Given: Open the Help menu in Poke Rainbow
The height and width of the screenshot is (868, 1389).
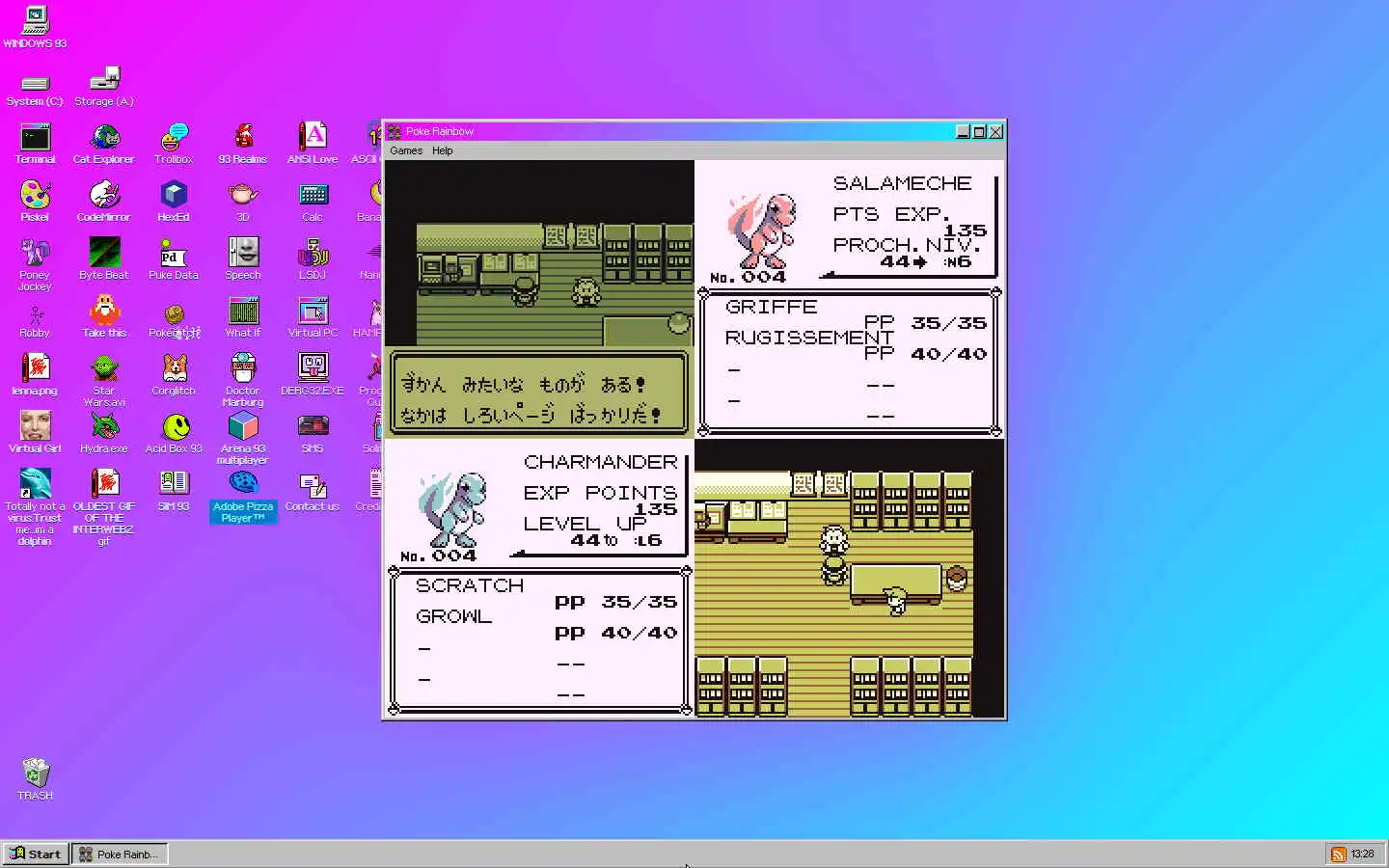Looking at the screenshot, I should coord(442,150).
